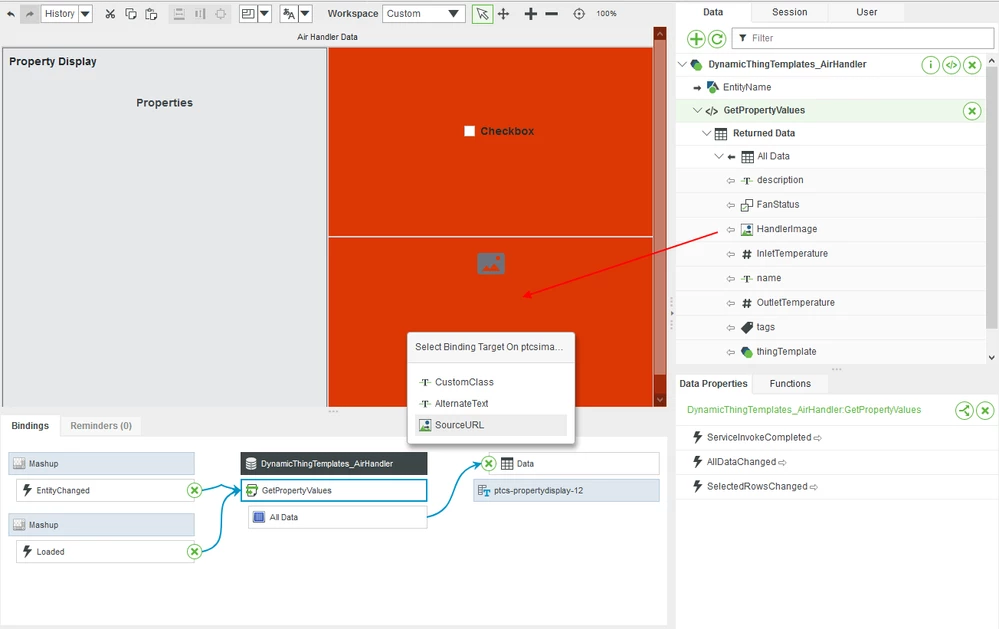The image size is (999, 629).
Task: Click the paste clipboard icon
Action: click(x=151, y=13)
